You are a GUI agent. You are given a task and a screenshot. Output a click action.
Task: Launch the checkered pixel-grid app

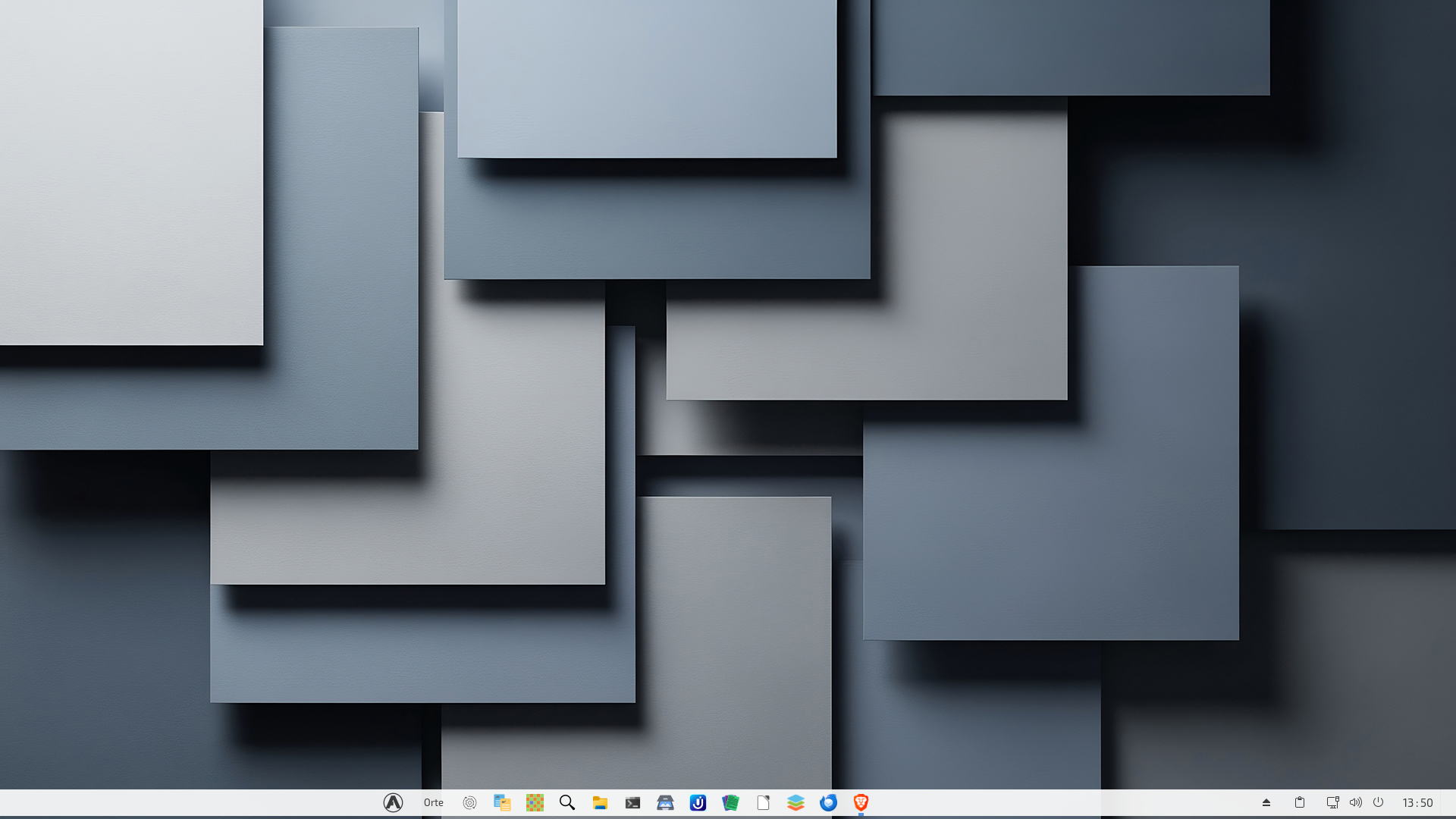pyautogui.click(x=535, y=802)
